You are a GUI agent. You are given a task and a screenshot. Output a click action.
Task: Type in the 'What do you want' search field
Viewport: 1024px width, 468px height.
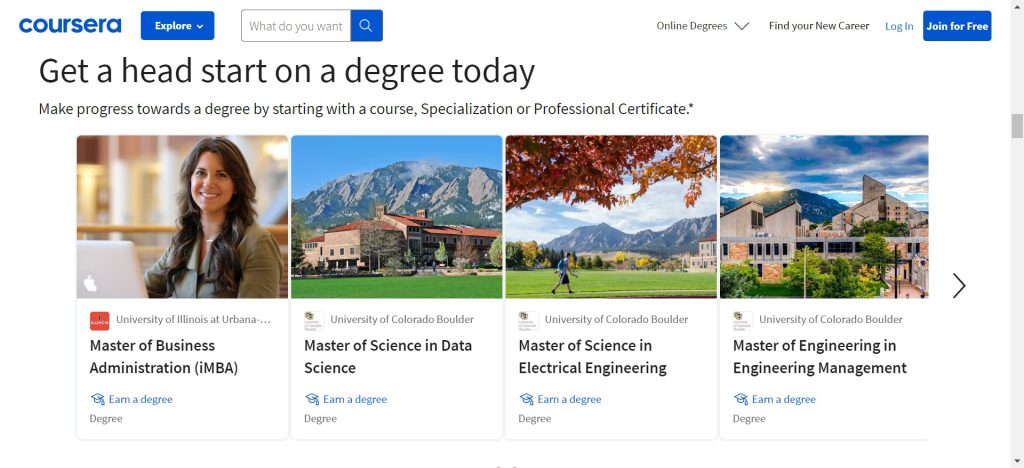click(x=296, y=26)
